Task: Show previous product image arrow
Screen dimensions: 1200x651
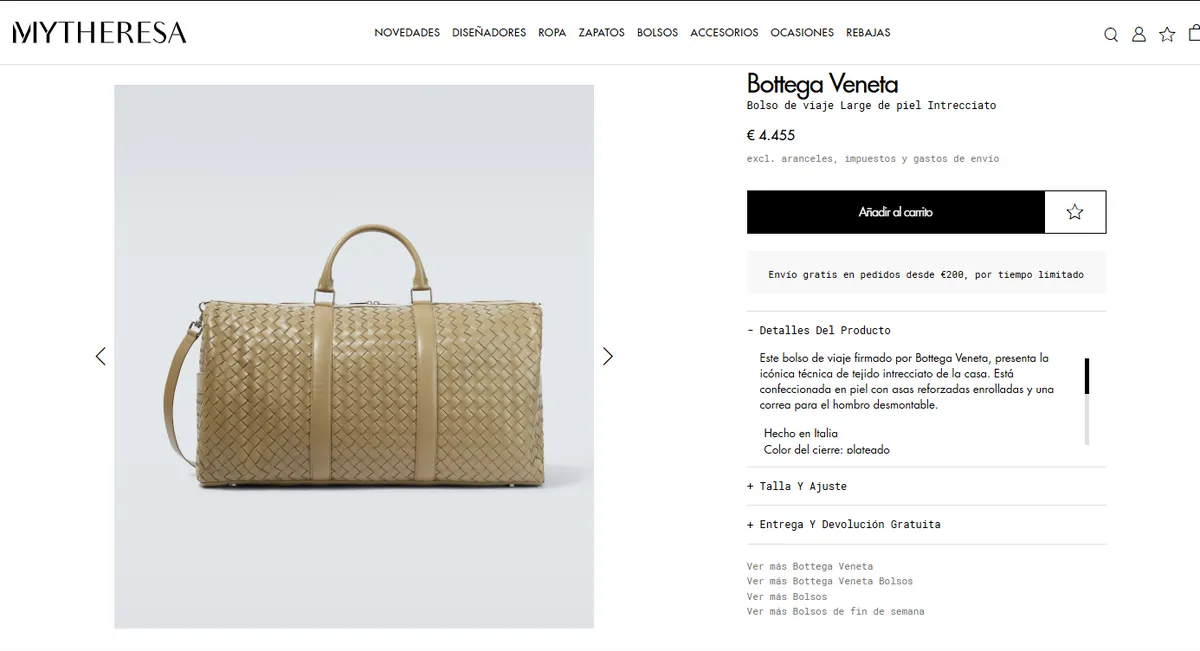Action: (x=100, y=356)
